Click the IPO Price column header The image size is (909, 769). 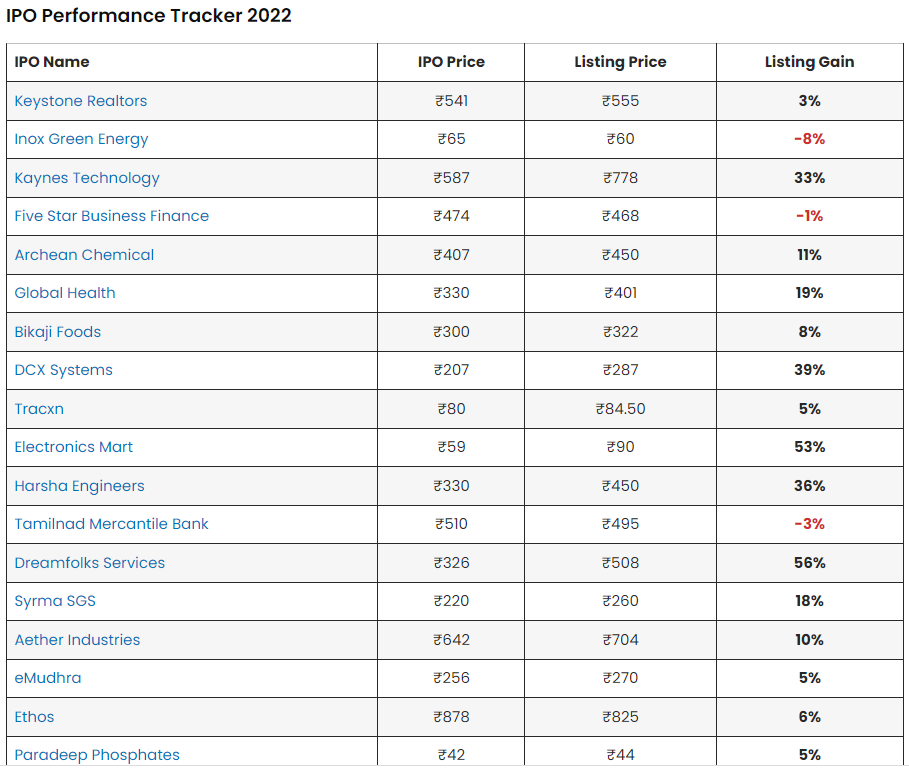(451, 62)
